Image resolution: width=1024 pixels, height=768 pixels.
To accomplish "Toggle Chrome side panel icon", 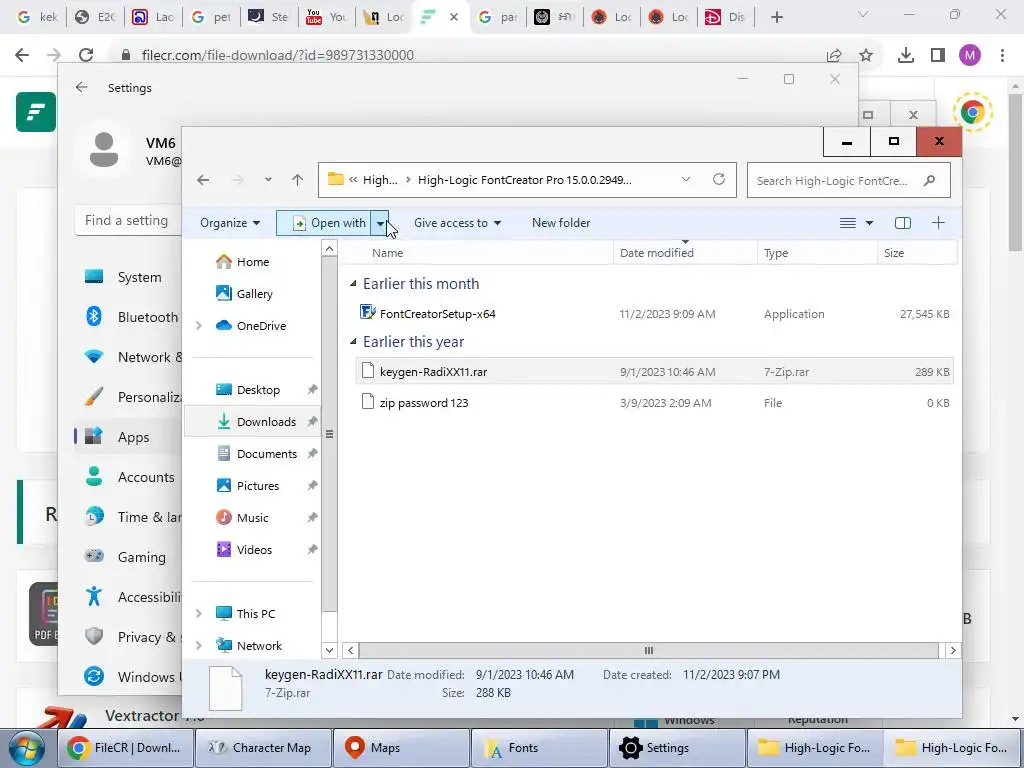I will click(938, 55).
